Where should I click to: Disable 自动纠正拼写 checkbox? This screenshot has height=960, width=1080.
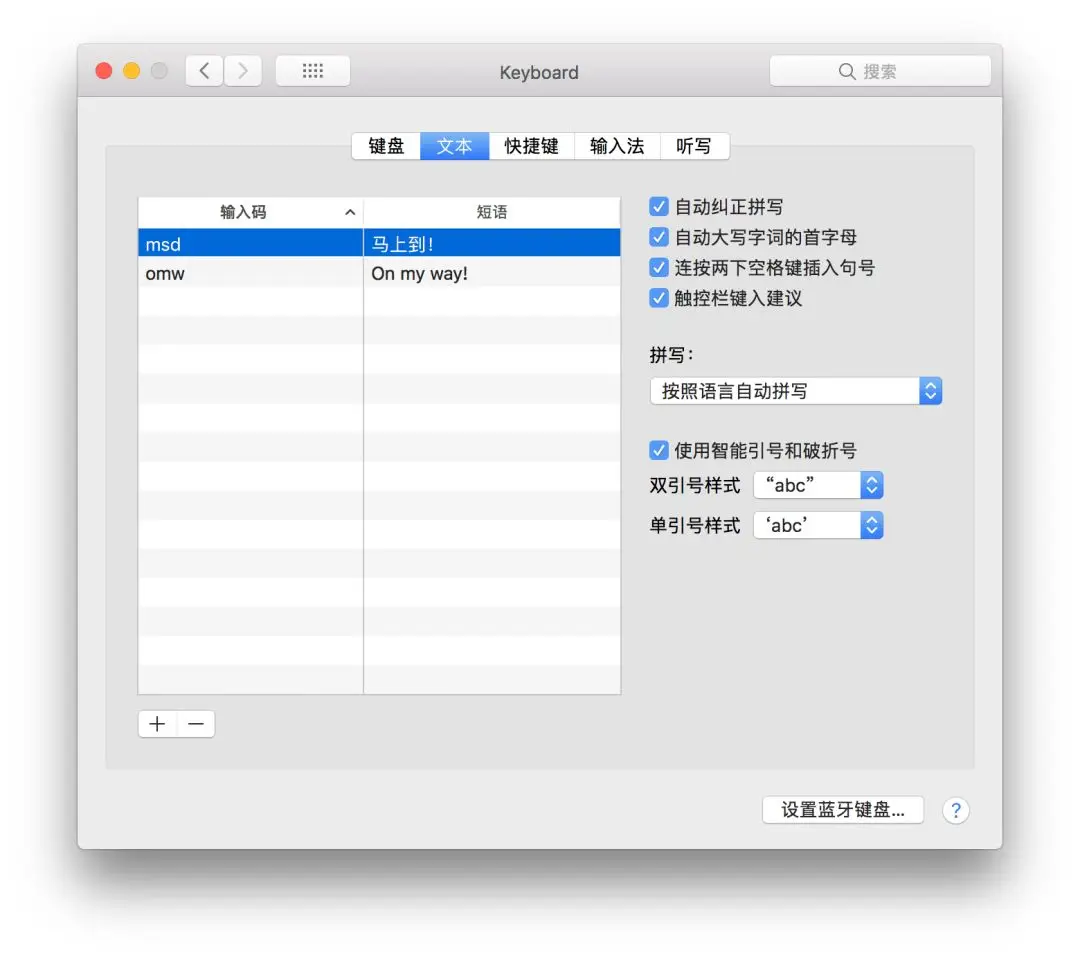click(658, 207)
